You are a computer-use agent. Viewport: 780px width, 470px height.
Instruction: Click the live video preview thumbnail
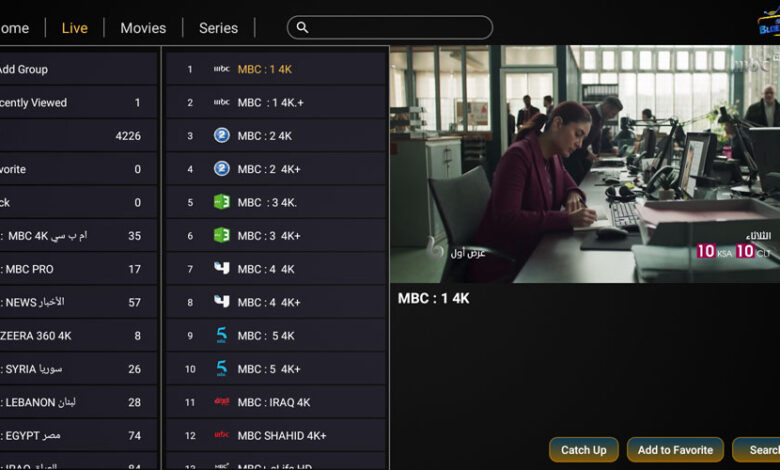(x=585, y=164)
